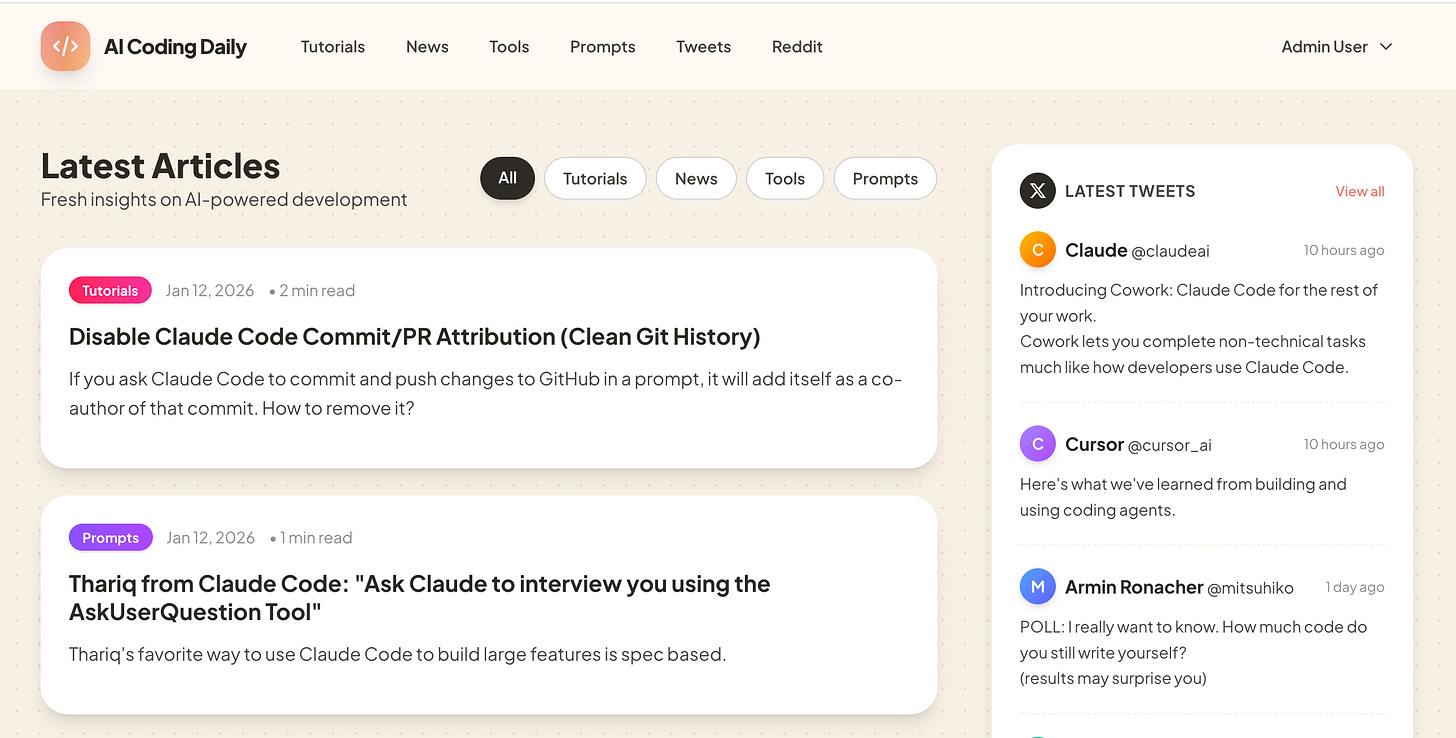Select the News filter pill
This screenshot has width=1456, height=738.
coord(696,178)
